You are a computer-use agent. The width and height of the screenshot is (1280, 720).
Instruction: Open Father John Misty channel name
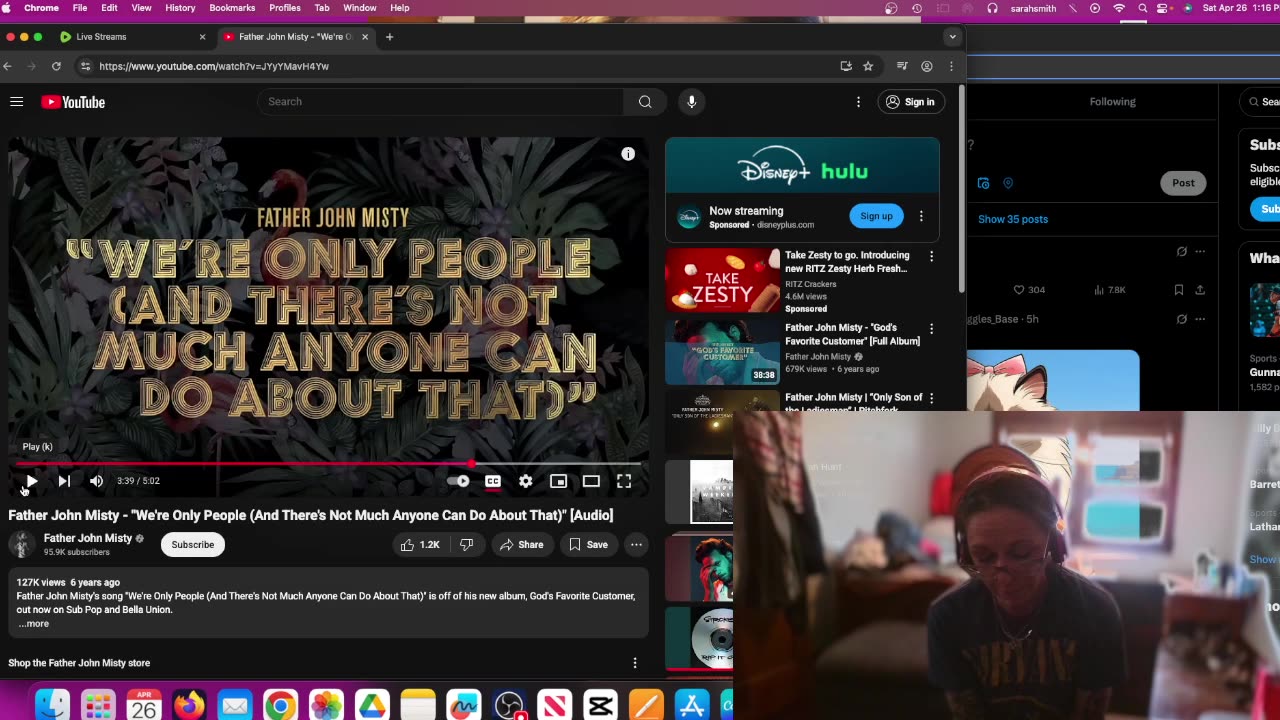pyautogui.click(x=88, y=538)
